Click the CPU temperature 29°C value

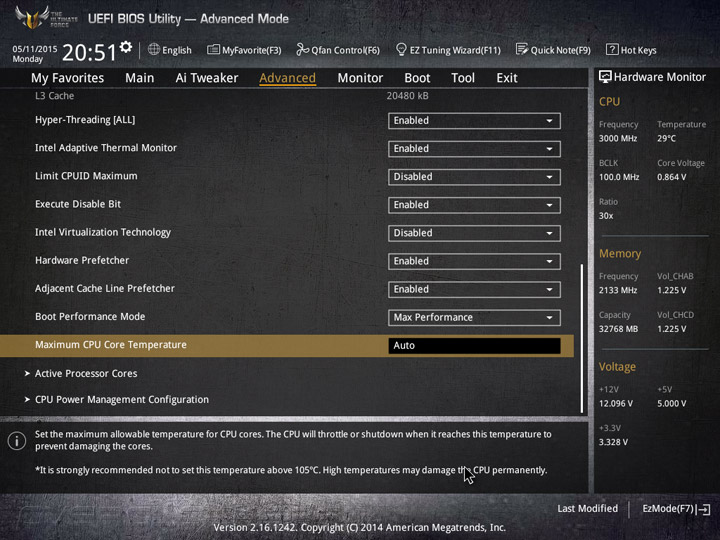666,138
